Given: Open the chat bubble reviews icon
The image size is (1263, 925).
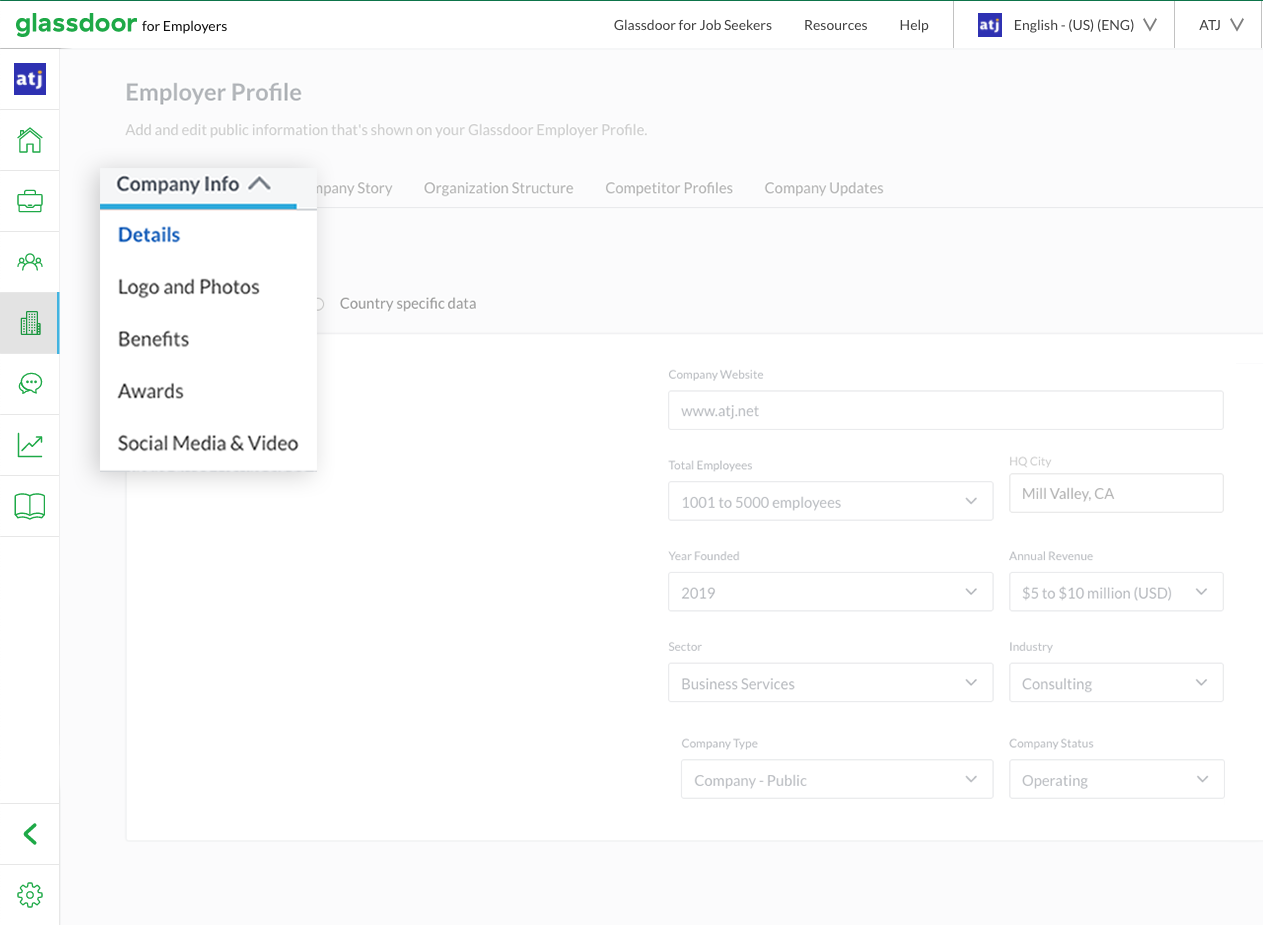Looking at the screenshot, I should [x=30, y=384].
